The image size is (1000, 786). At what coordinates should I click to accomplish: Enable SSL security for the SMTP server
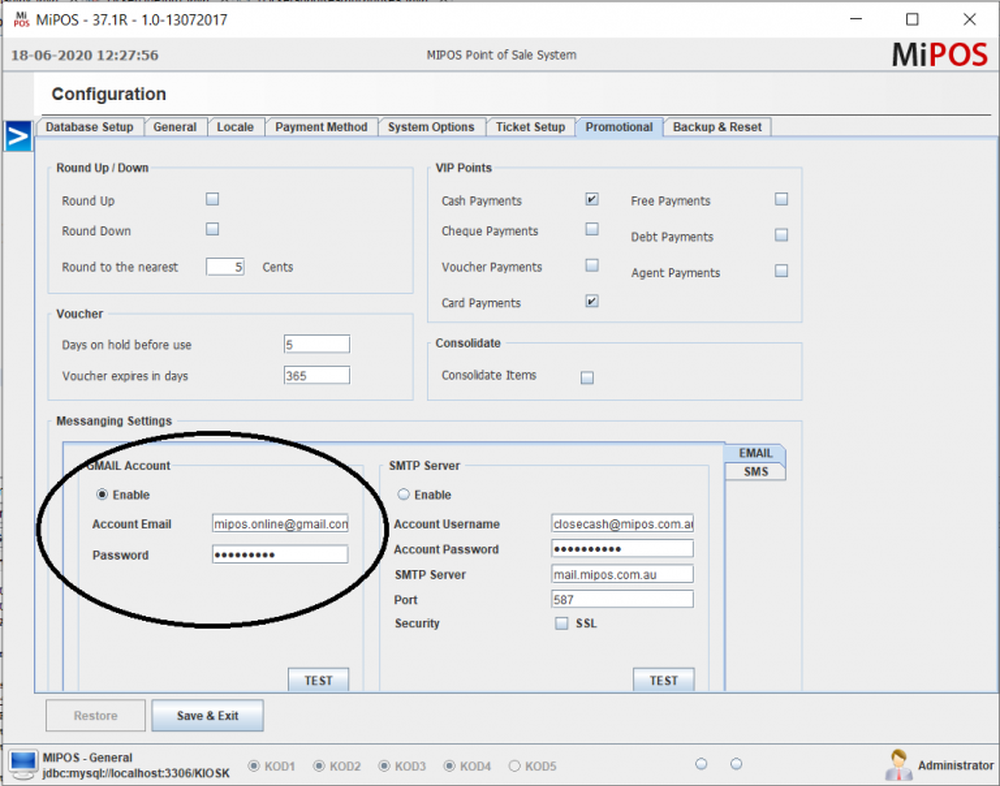pos(562,623)
